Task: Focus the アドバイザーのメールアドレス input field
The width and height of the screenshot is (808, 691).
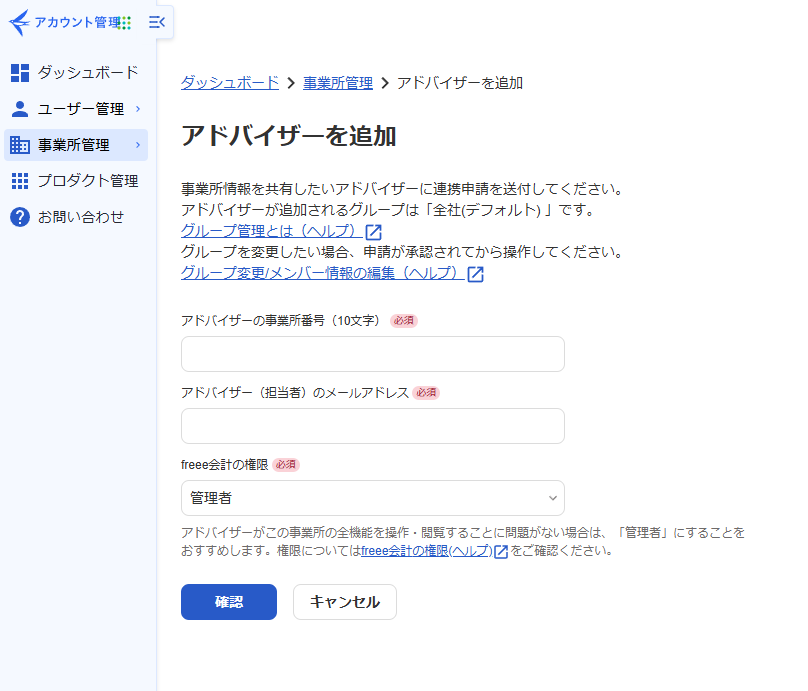Action: pyautogui.click(x=372, y=426)
